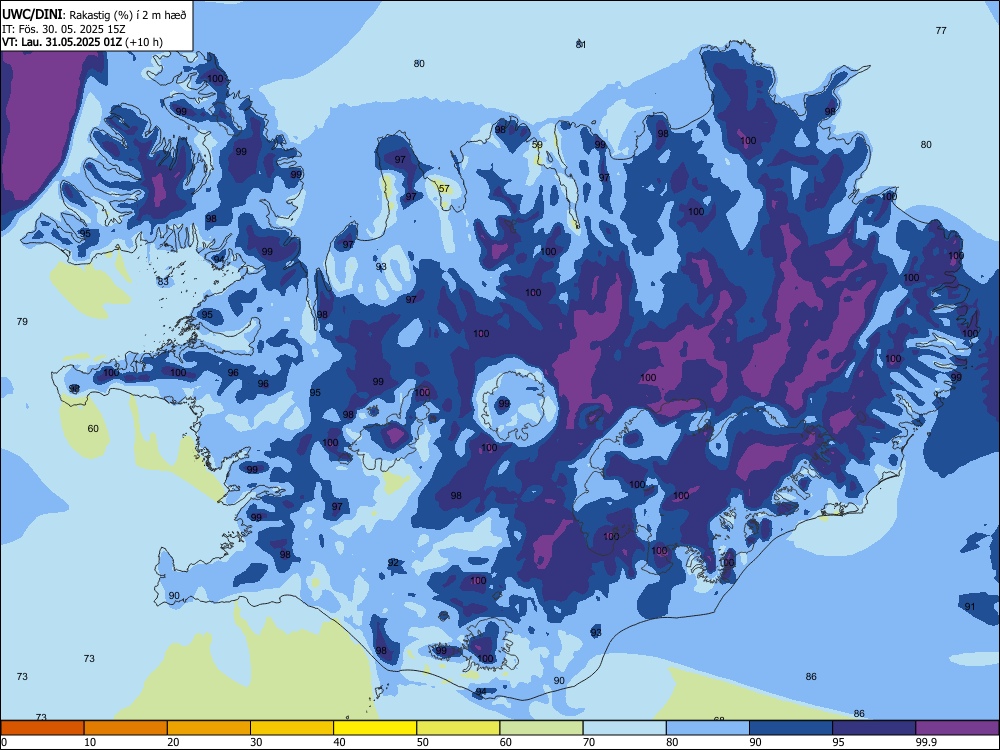Image resolution: width=1000 pixels, height=750 pixels.
Task: Click the '81' value on the map
Action: coord(580,44)
